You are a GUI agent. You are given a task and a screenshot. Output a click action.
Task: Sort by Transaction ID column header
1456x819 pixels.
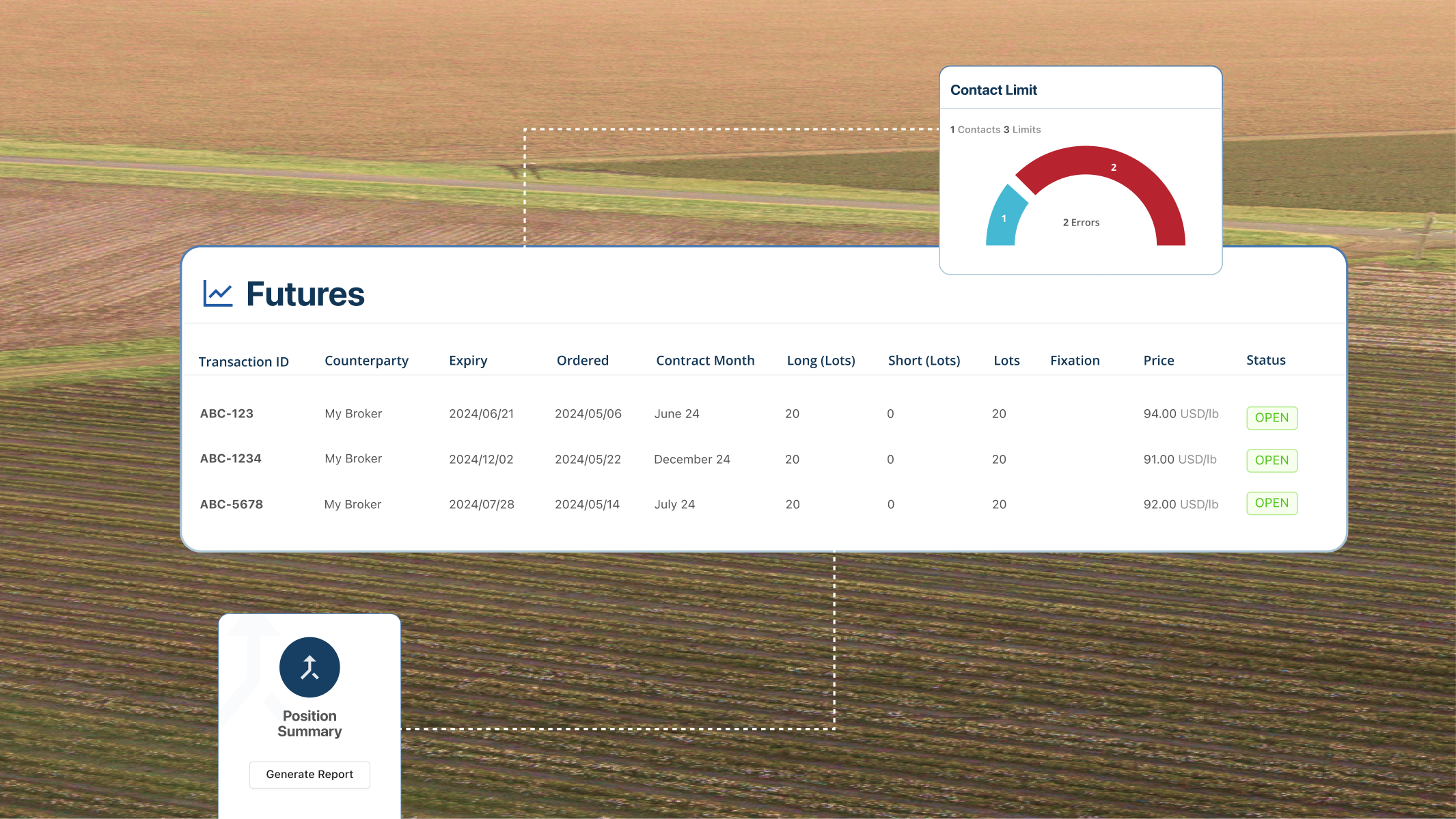point(243,361)
